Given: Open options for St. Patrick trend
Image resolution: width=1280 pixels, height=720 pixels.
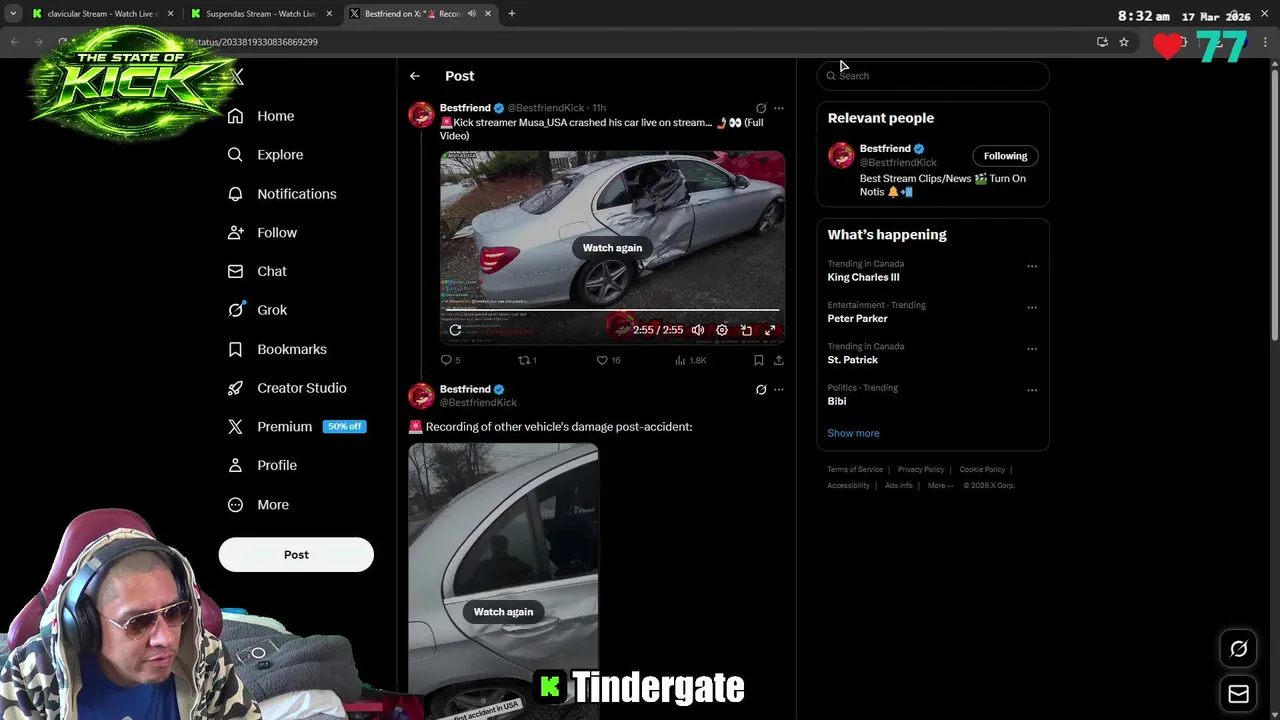Looking at the screenshot, I should point(1032,349).
